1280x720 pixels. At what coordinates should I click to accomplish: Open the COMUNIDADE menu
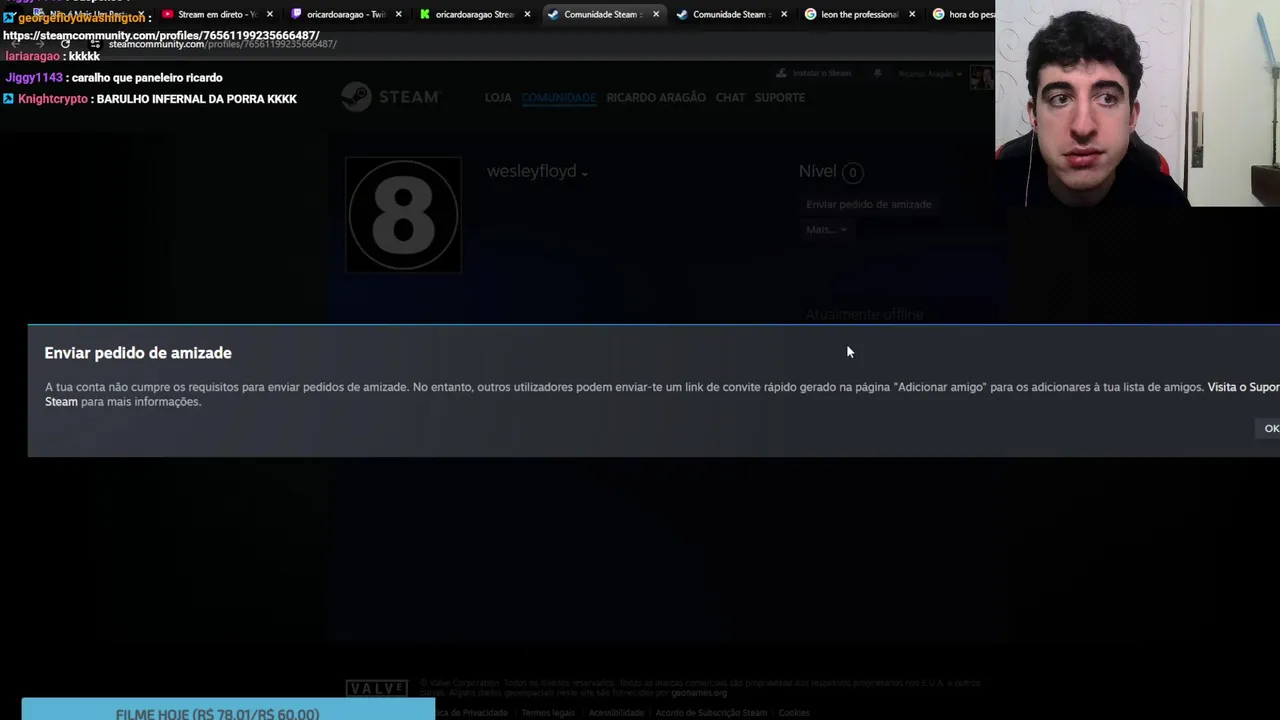point(558,97)
